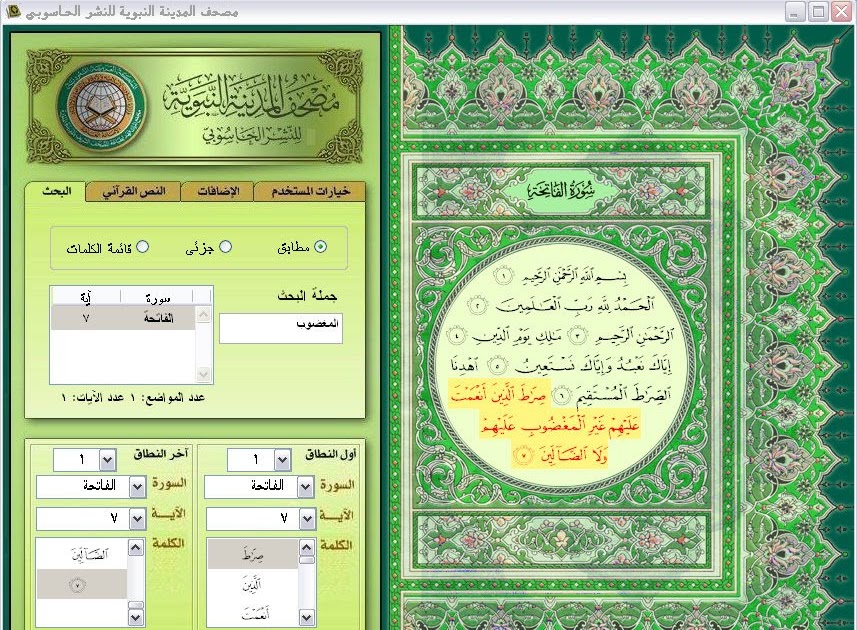Viewport: 857px width, 630px height.
Task: Expand the الآية dropdown under أول النطاق
Action: (x=308, y=519)
